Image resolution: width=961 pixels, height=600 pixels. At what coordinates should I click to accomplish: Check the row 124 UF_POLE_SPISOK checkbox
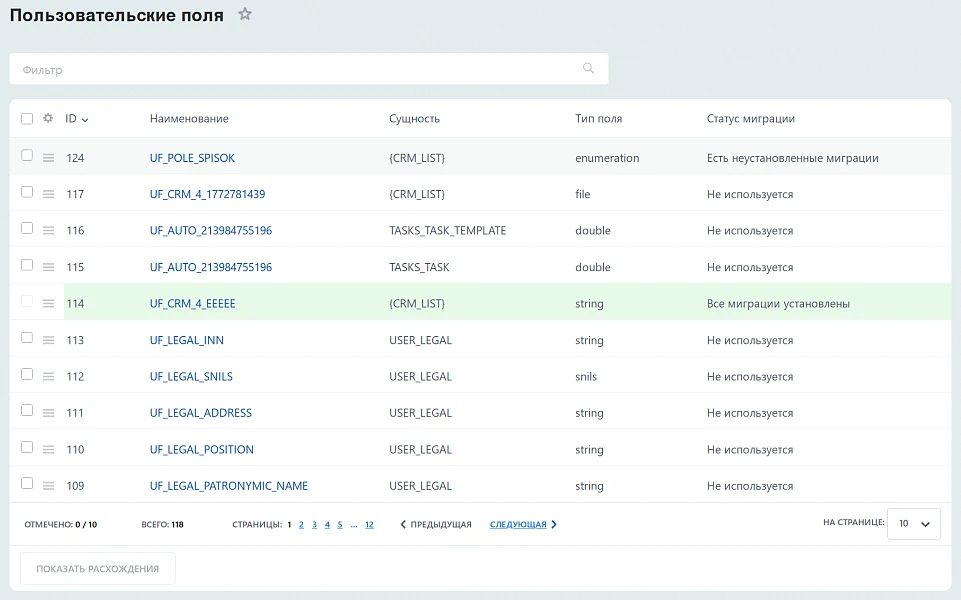(x=27, y=155)
